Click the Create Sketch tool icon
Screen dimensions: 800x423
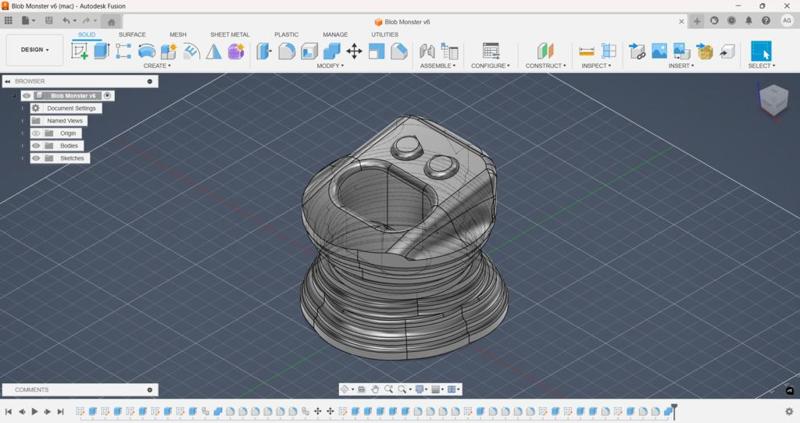tap(79, 51)
